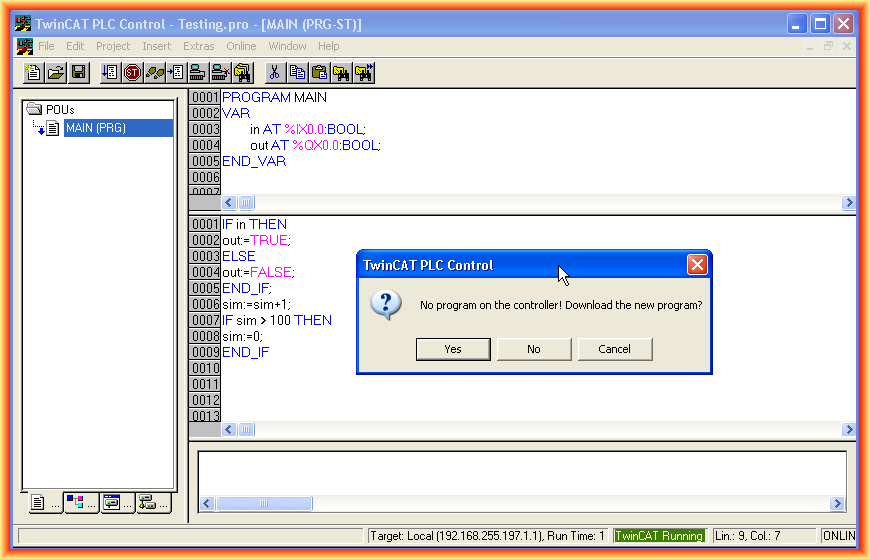Collapse the POUs folder in the tree
The width and height of the screenshot is (870, 559).
pos(34,109)
